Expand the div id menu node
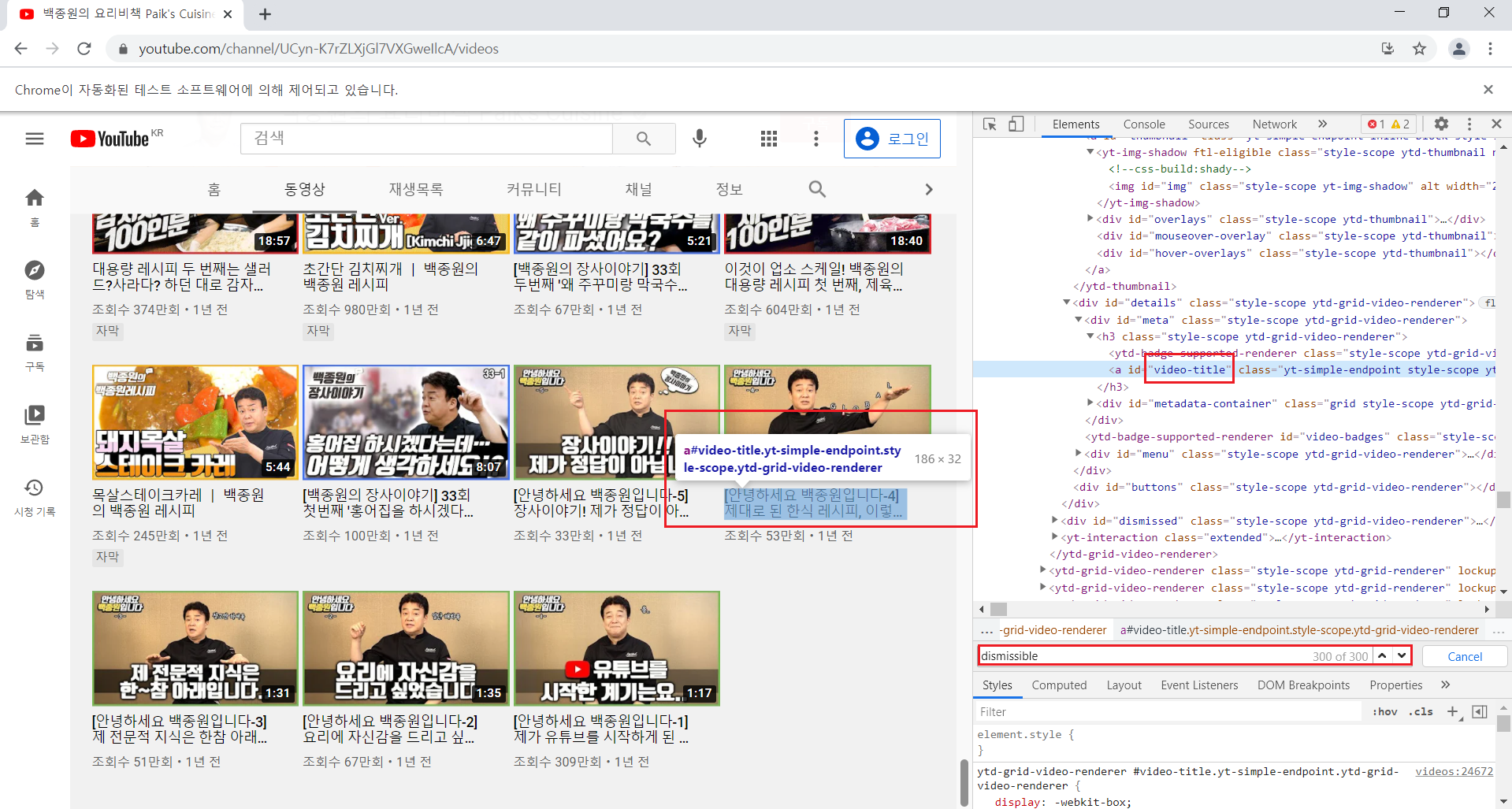This screenshot has height=809, width=1512. [x=1079, y=454]
